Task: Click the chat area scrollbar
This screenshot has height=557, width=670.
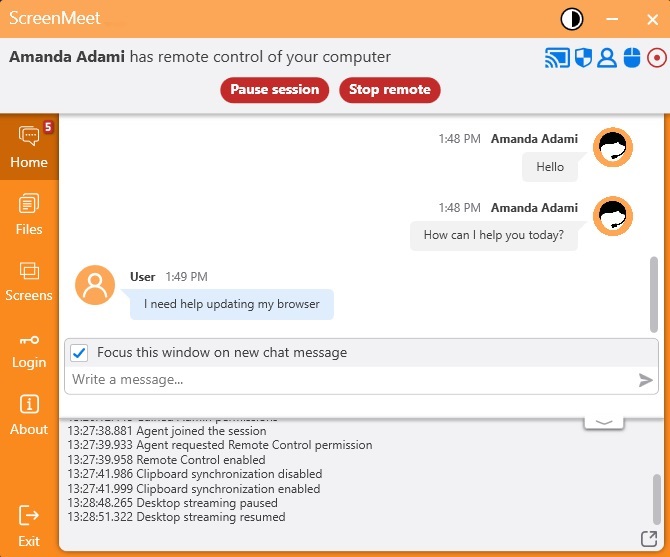Action: pos(653,295)
